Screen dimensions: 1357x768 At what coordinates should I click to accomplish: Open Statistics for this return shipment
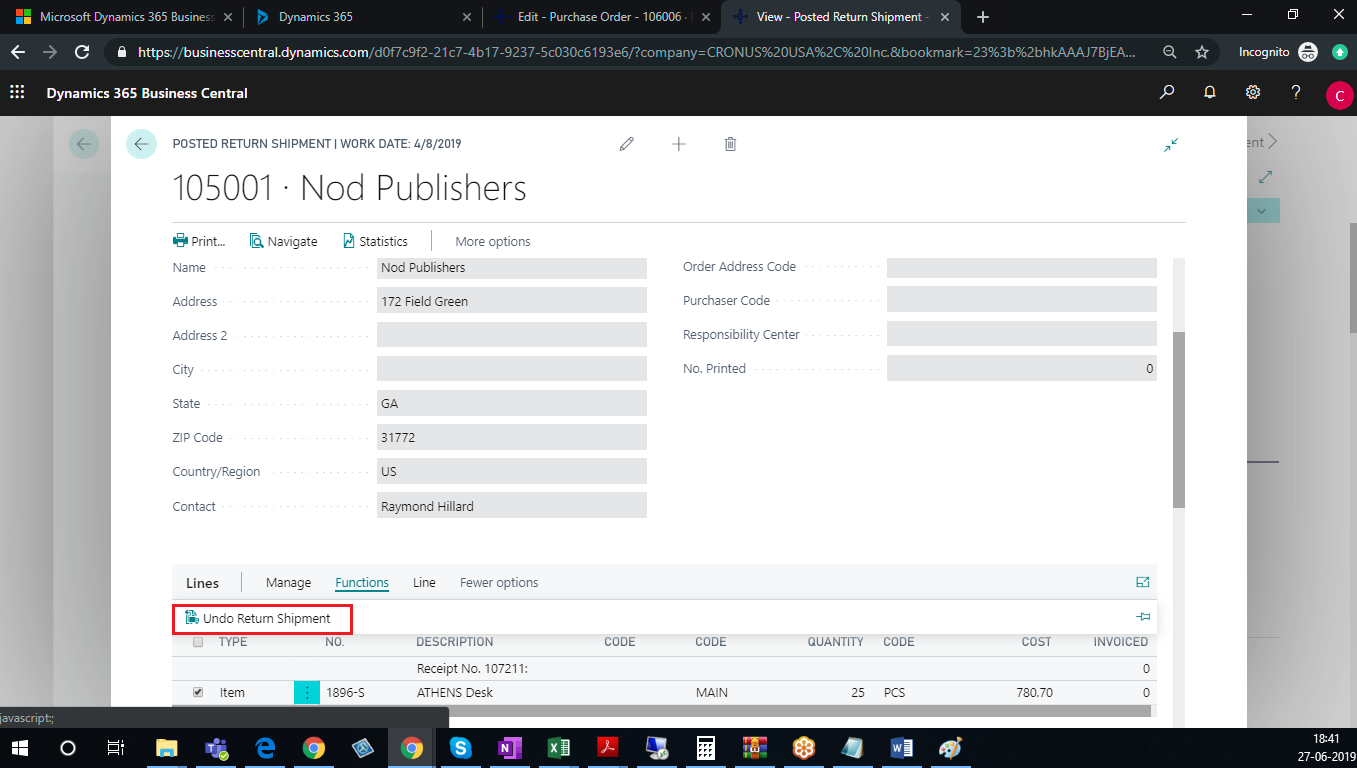375,241
